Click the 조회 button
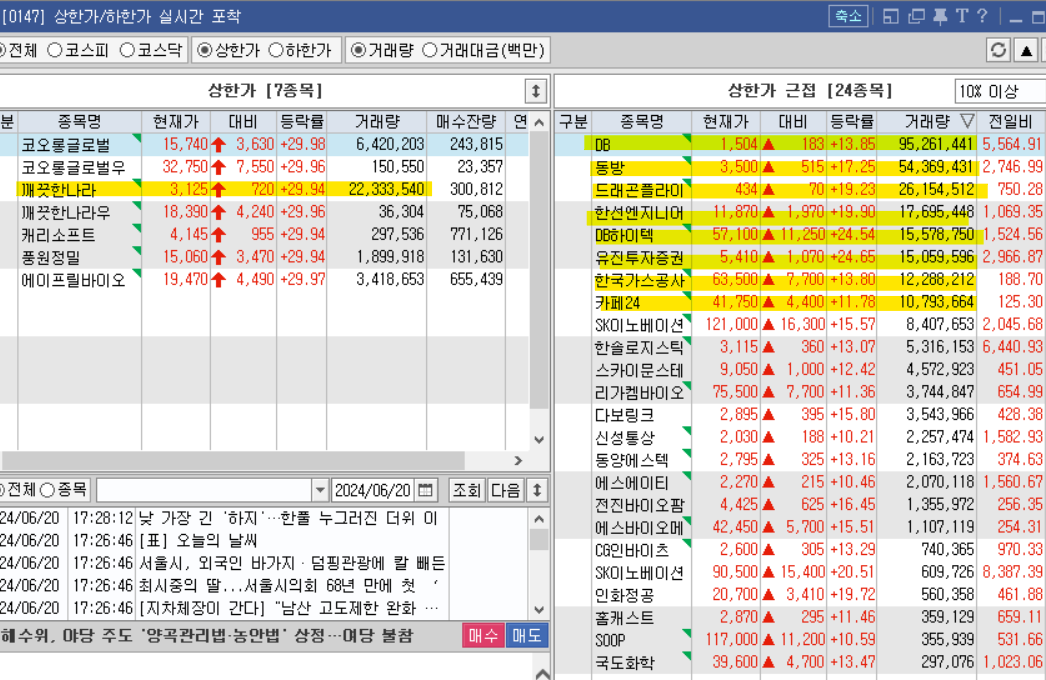Viewport: 1046px width, 680px height. (x=466, y=490)
